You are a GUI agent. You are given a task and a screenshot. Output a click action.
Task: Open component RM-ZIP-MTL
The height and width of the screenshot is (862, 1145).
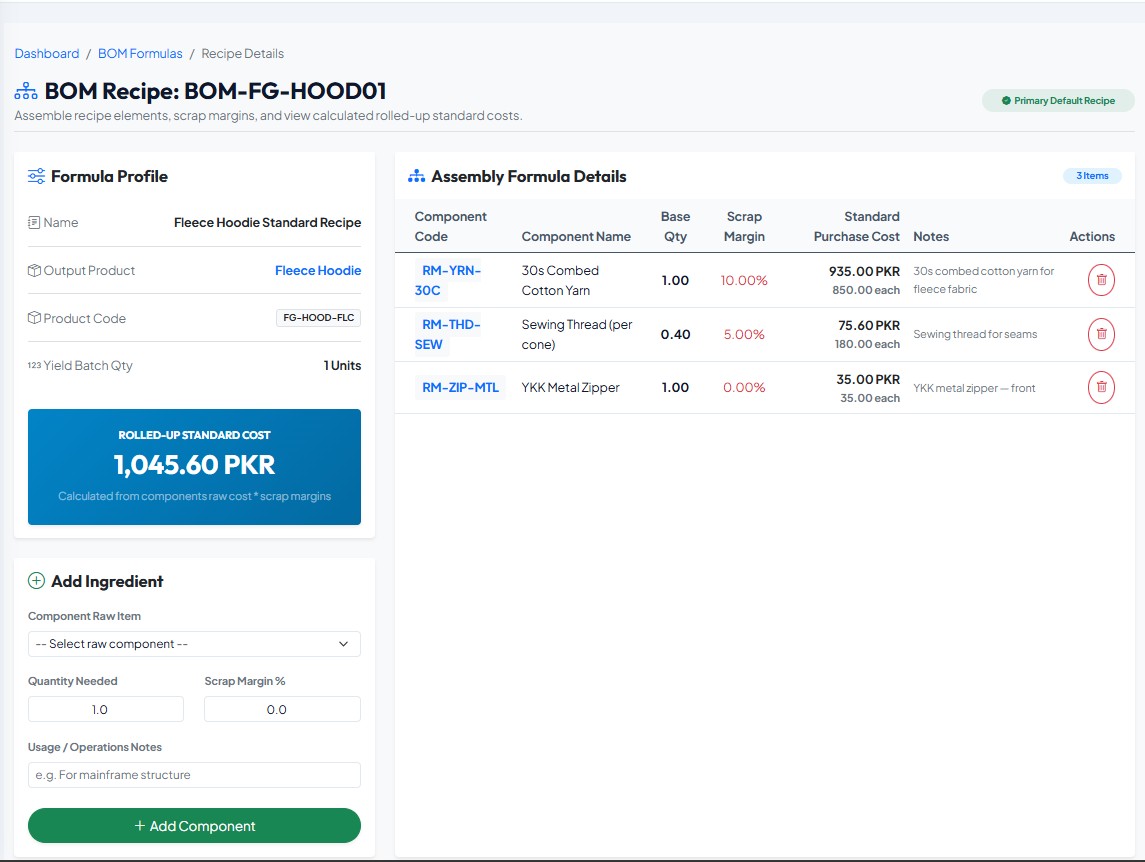tap(460, 387)
